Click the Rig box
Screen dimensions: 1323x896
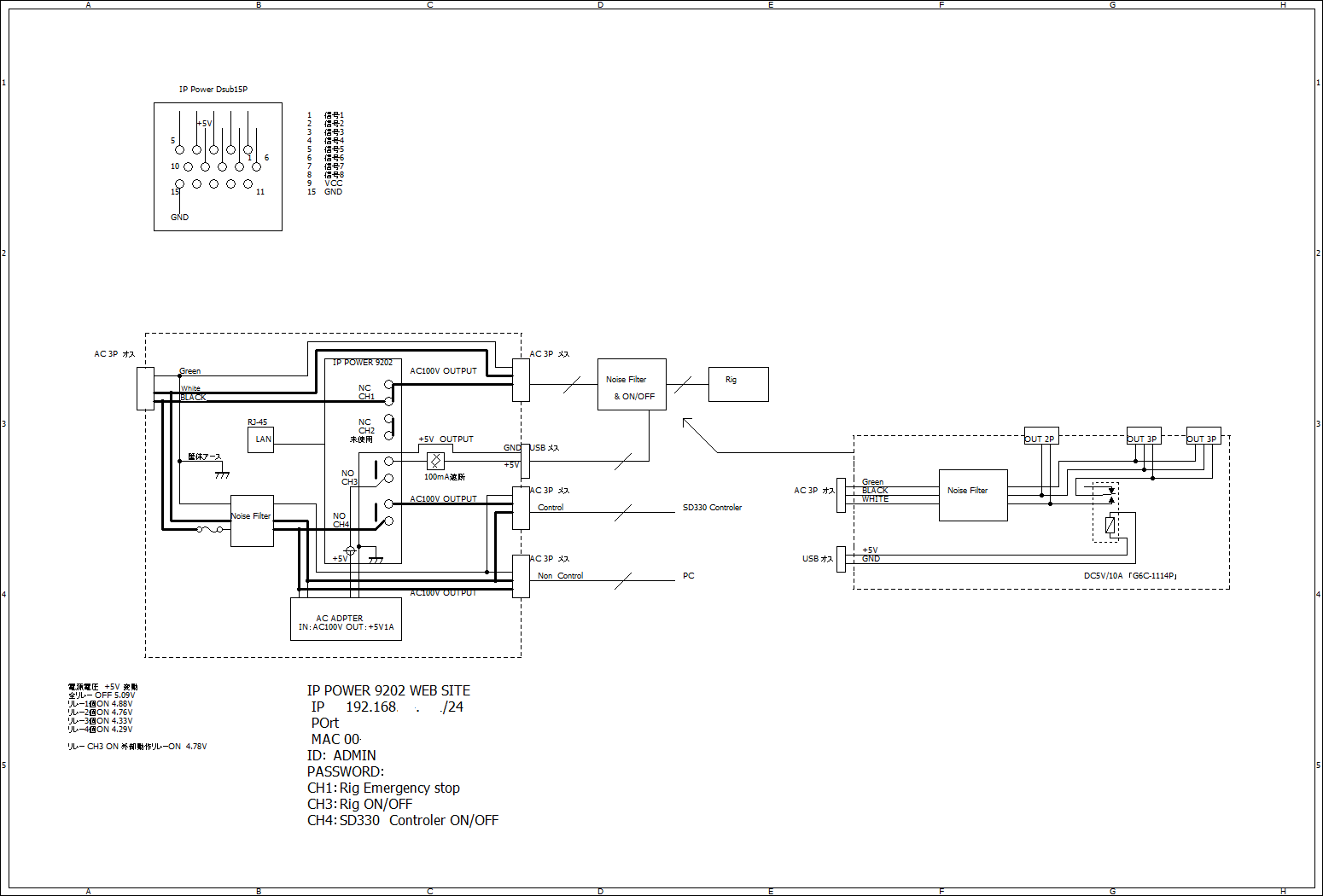pyautogui.click(x=738, y=384)
